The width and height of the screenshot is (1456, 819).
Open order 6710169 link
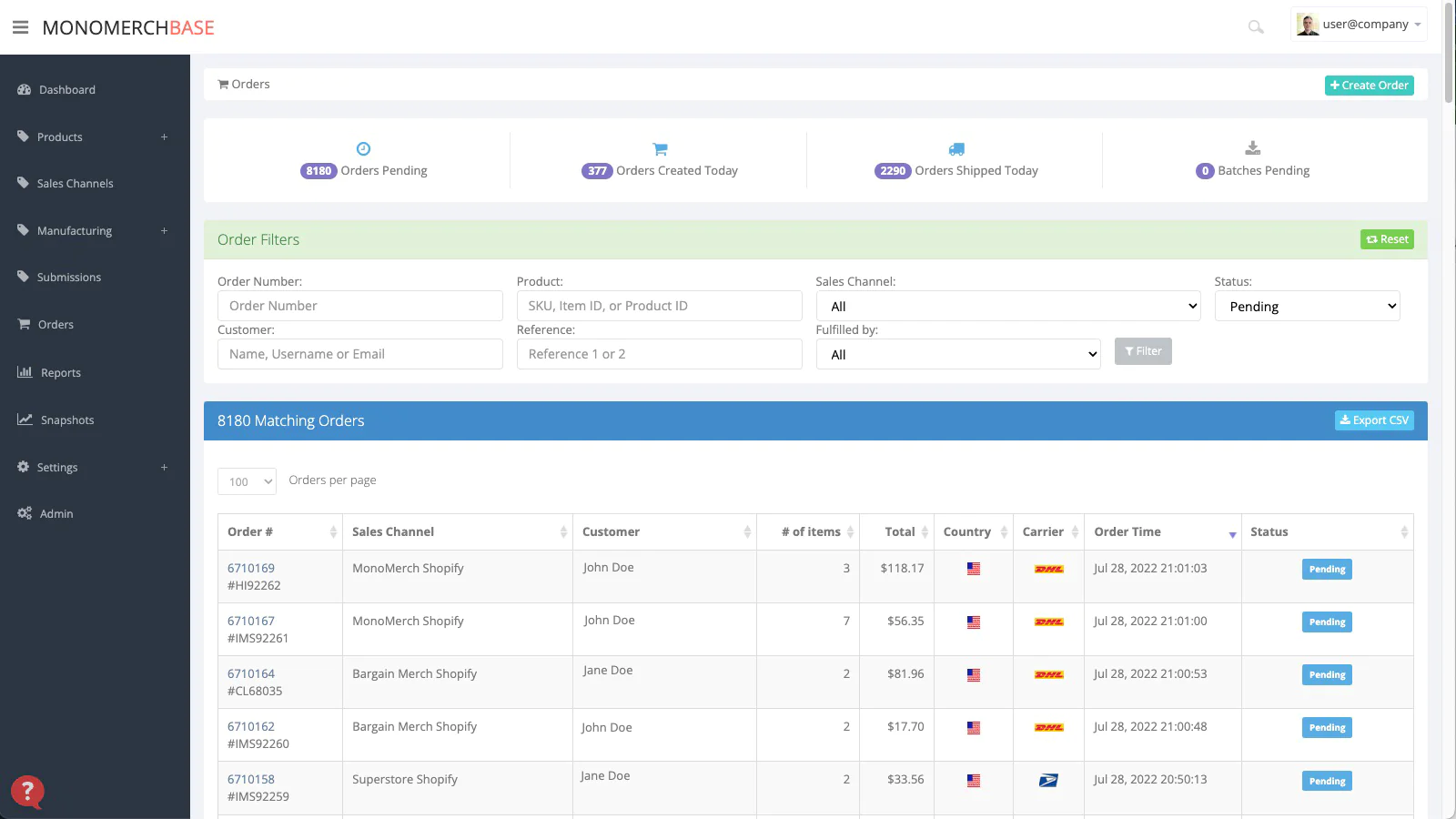click(251, 568)
